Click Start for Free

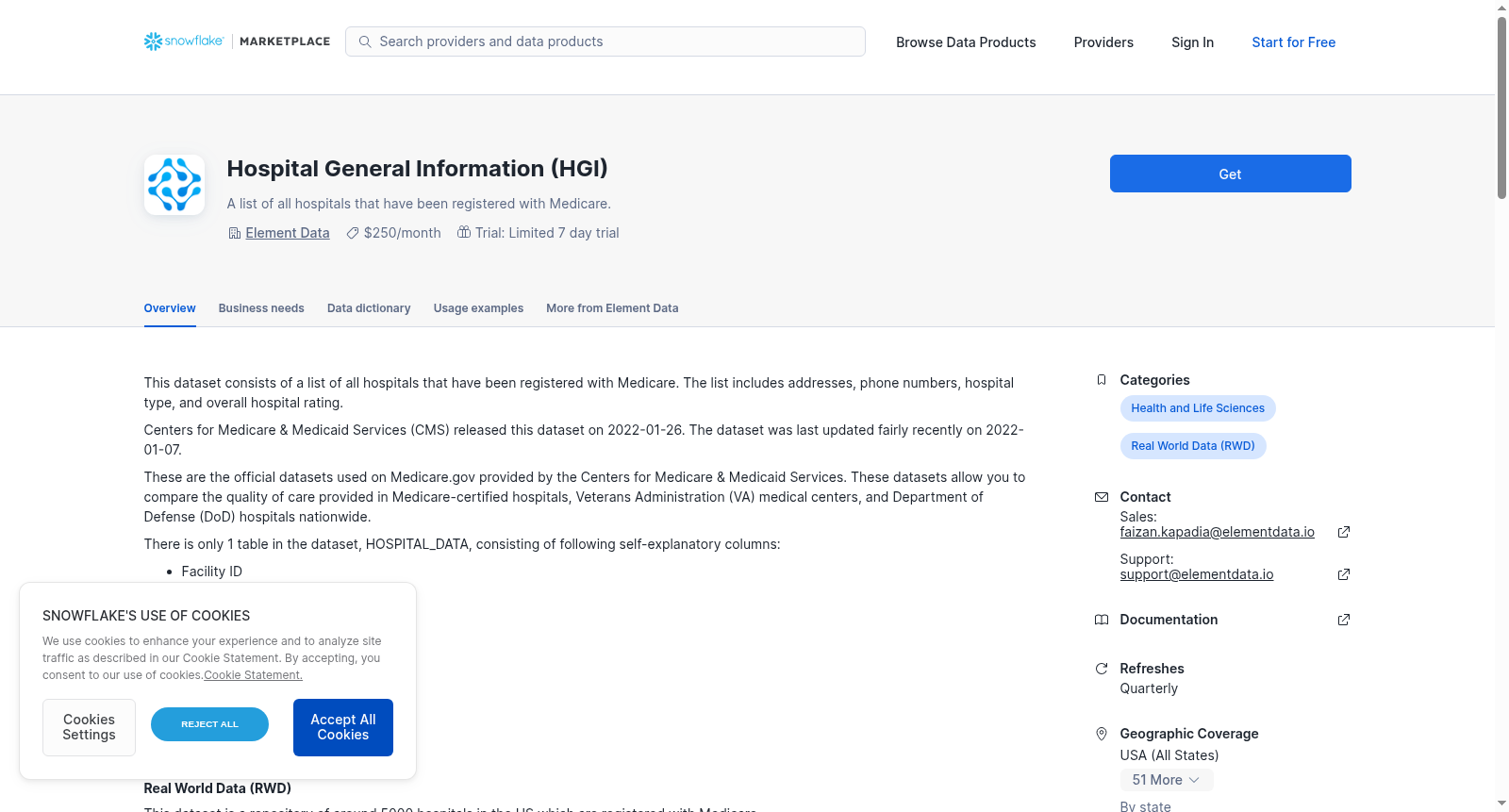coord(1293,42)
